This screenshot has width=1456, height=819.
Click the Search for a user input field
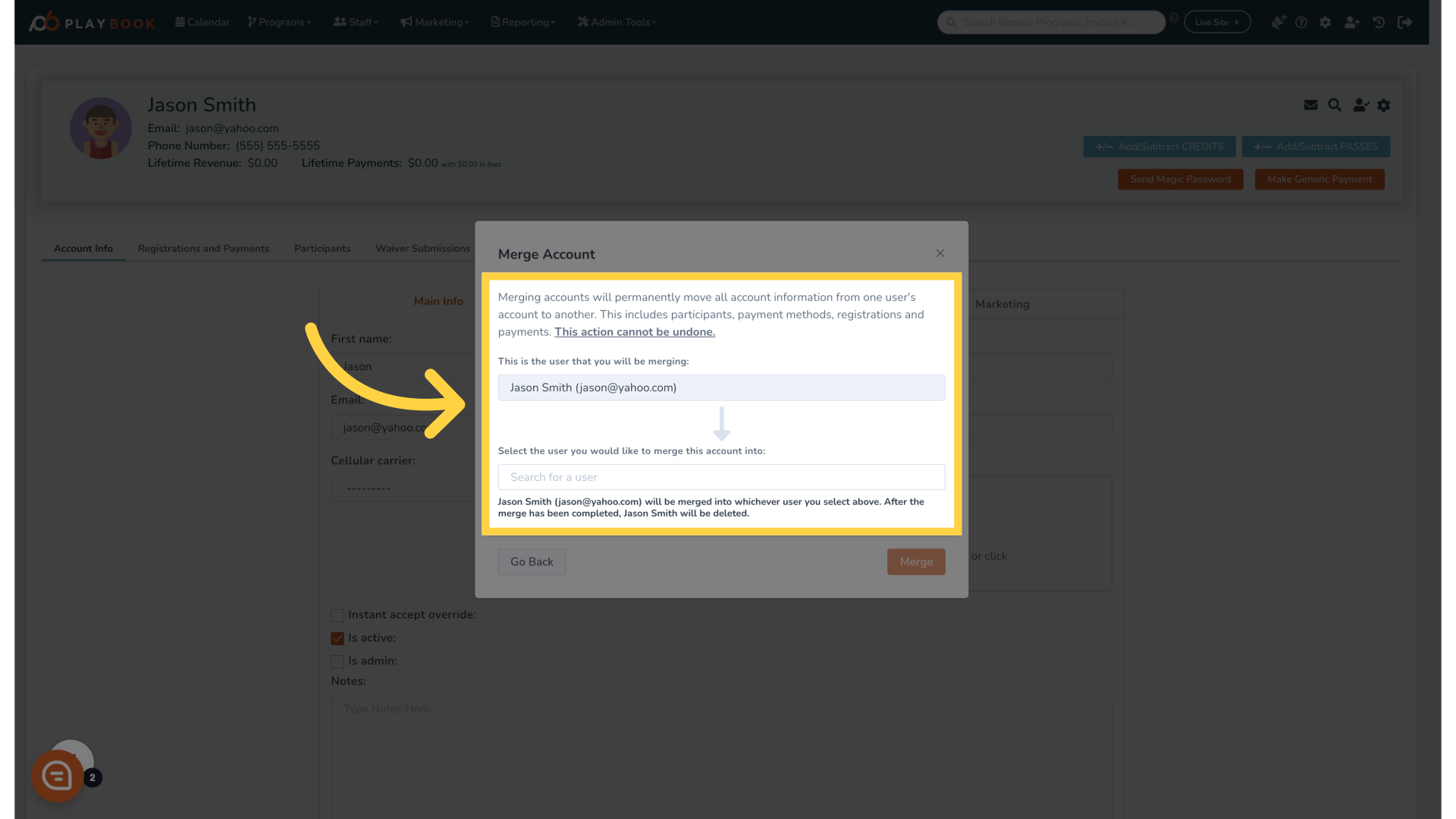[721, 477]
